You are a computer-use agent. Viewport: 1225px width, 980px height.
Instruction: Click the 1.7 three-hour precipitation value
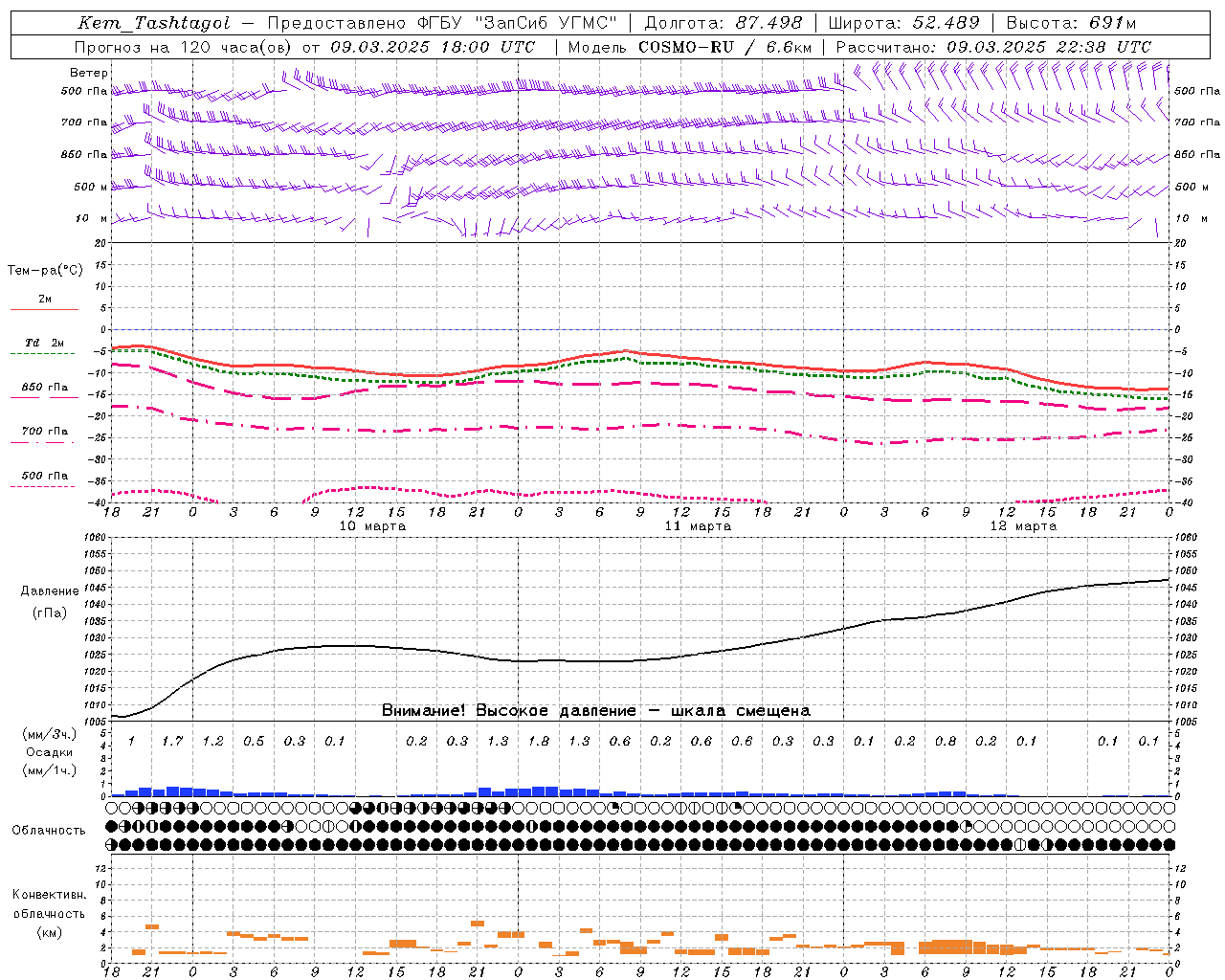[172, 742]
